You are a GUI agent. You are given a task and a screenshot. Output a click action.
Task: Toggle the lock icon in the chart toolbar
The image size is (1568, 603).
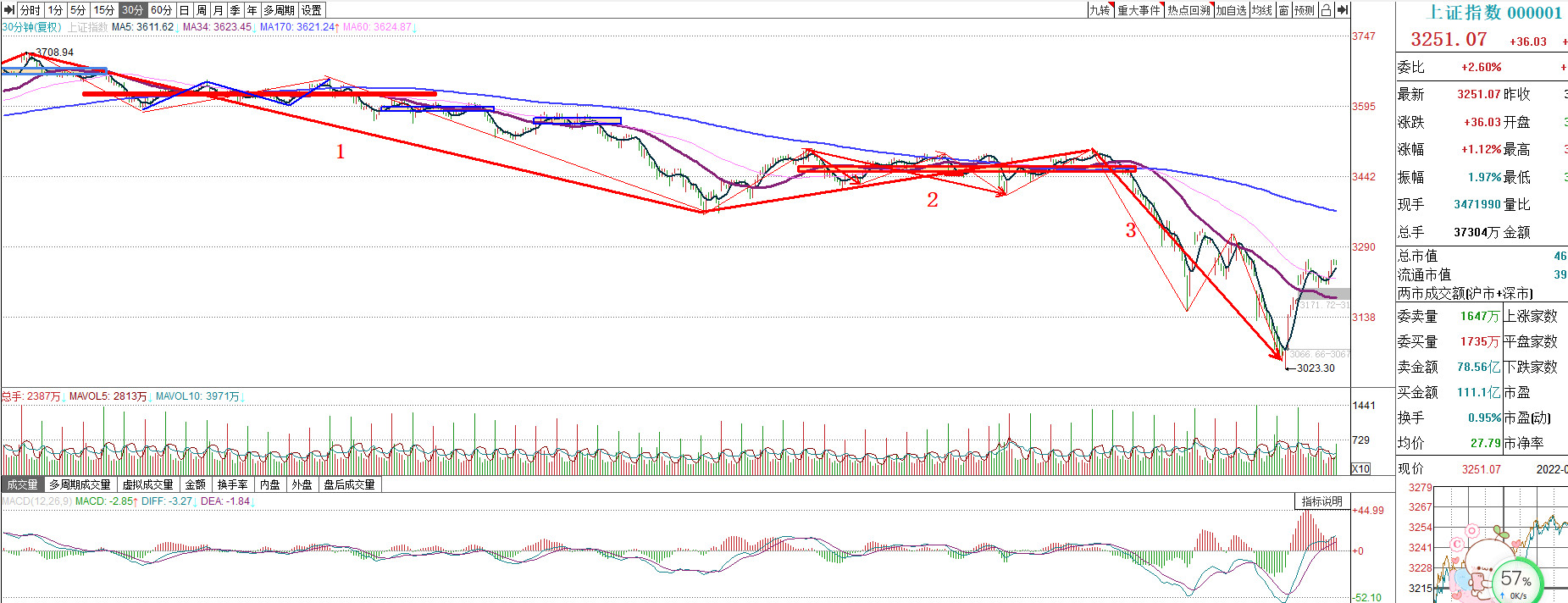[x=1326, y=10]
